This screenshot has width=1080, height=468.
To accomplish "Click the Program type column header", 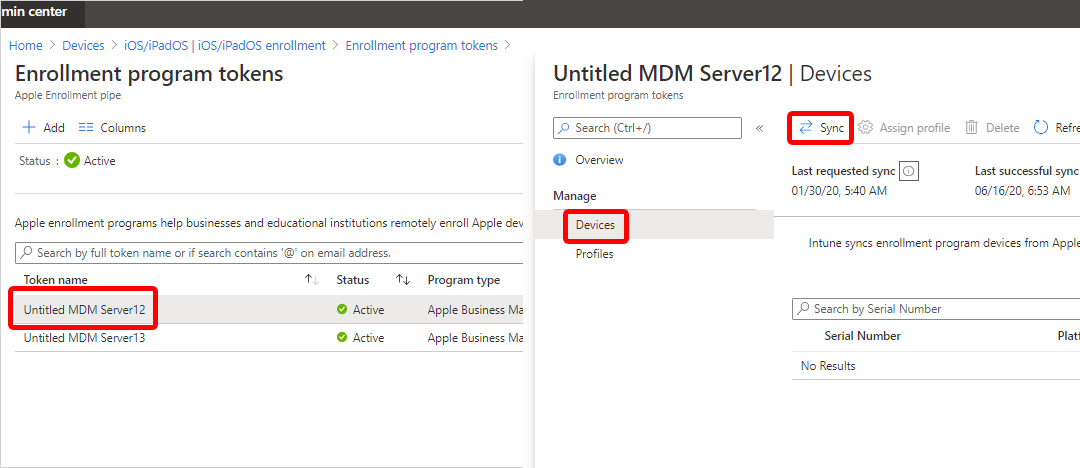I will [x=464, y=280].
